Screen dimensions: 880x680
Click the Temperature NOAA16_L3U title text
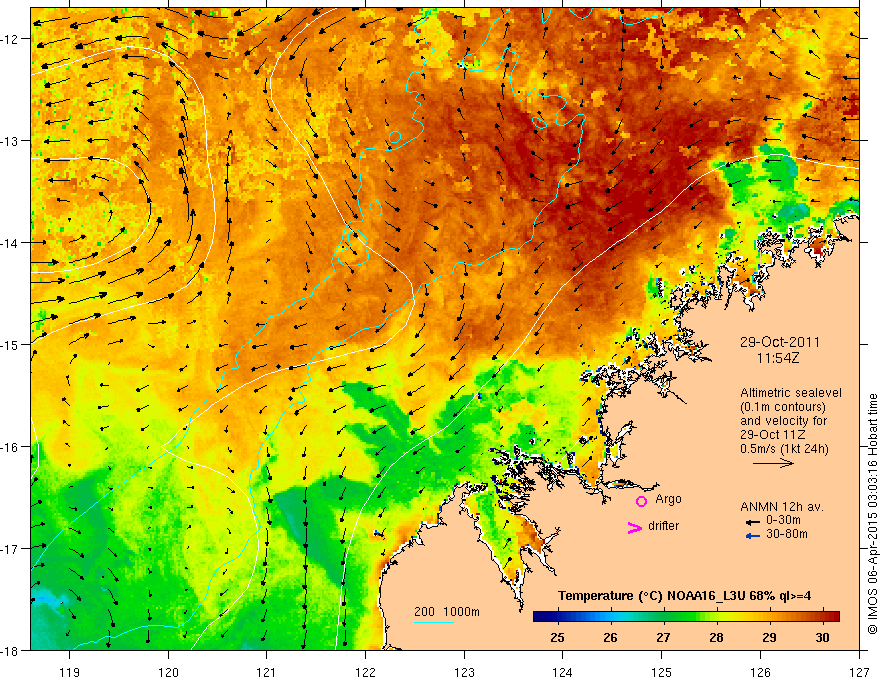(x=684, y=596)
